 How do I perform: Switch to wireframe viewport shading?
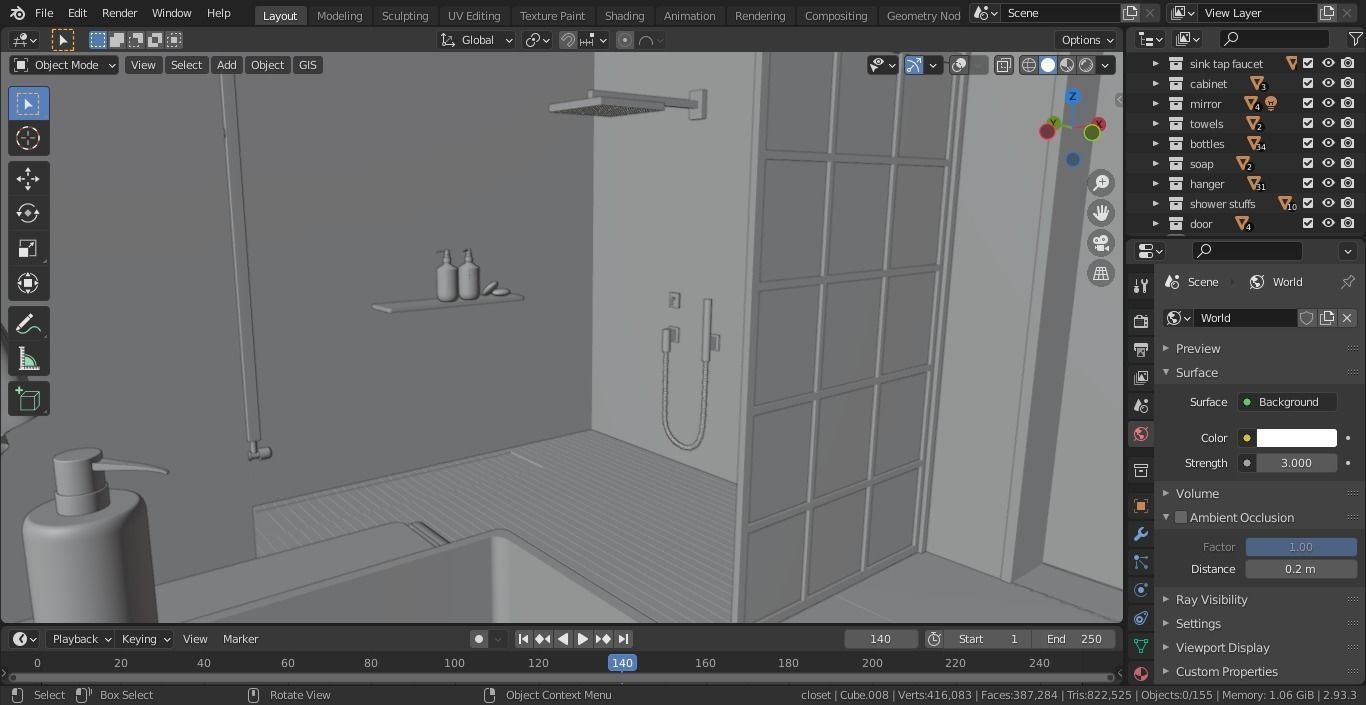[x=1029, y=65]
